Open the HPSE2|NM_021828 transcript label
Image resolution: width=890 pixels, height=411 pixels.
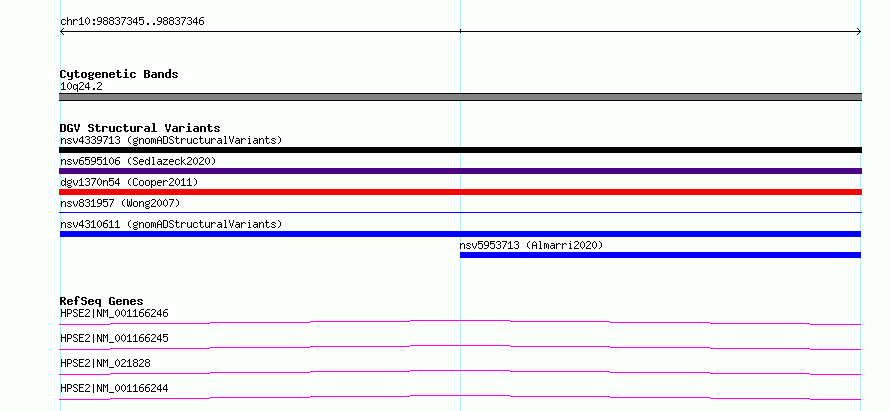pyautogui.click(x=105, y=363)
